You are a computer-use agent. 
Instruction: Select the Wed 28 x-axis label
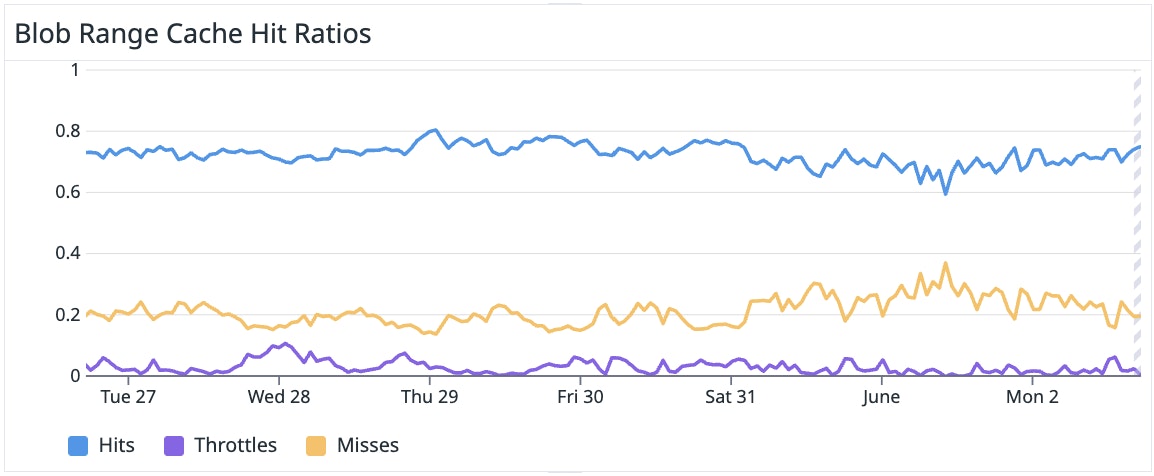[279, 397]
